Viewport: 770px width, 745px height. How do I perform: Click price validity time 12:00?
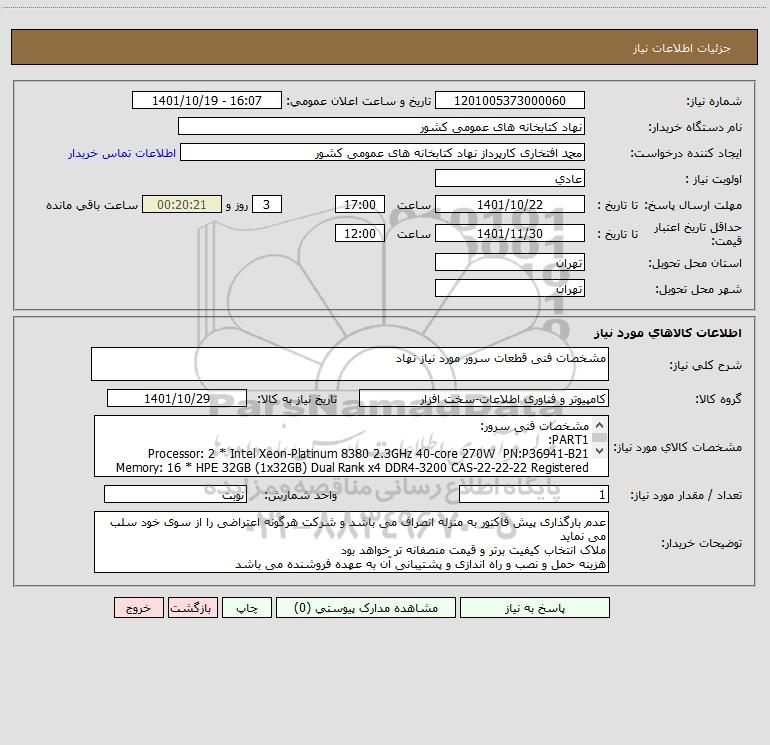click(360, 233)
